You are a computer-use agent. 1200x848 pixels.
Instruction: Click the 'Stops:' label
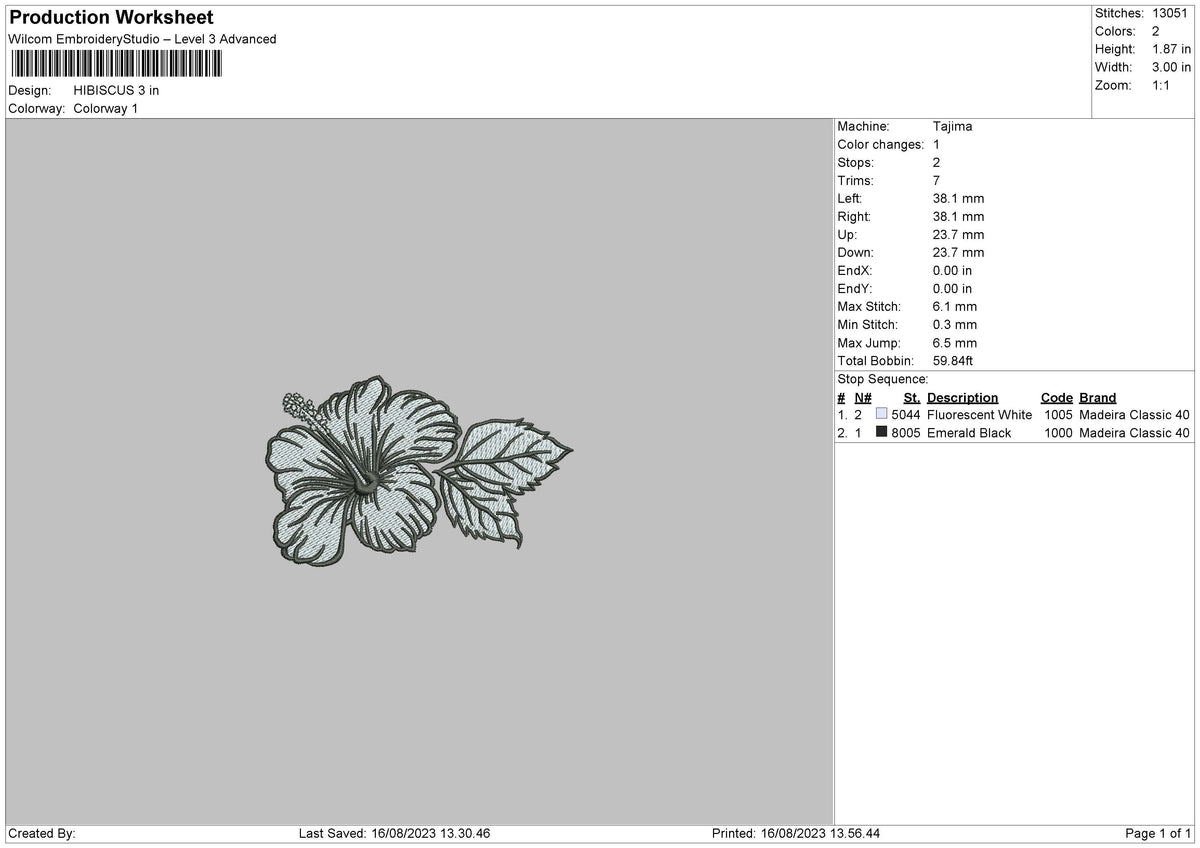tap(855, 162)
